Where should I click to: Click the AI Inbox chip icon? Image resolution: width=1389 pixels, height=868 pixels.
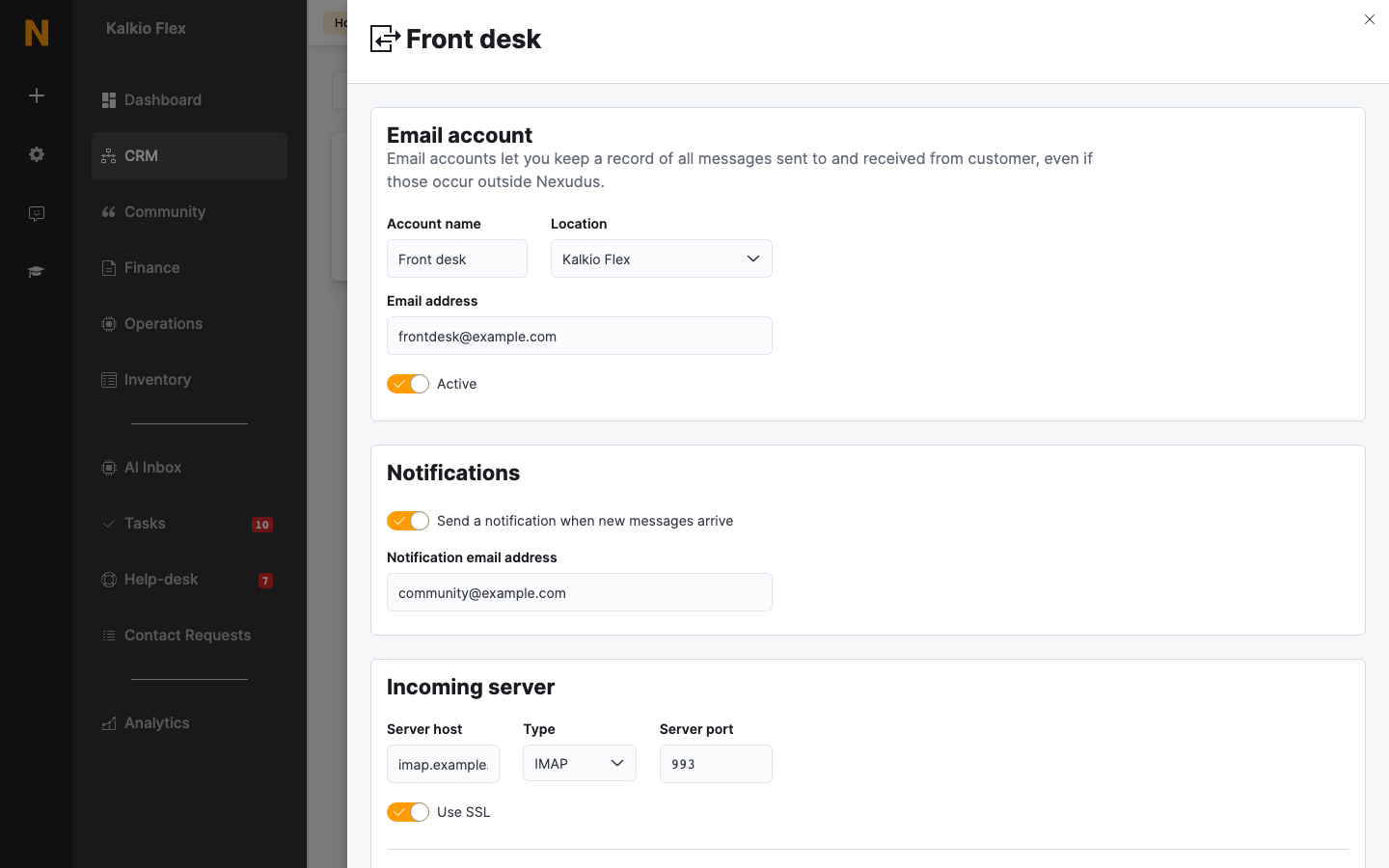coord(109,468)
